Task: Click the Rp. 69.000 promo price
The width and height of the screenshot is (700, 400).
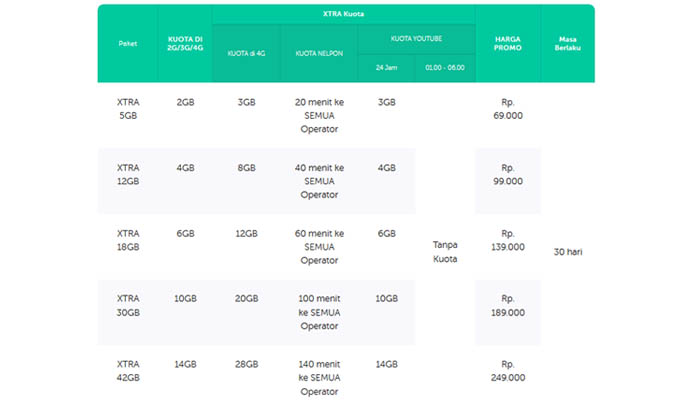Action: [508, 109]
